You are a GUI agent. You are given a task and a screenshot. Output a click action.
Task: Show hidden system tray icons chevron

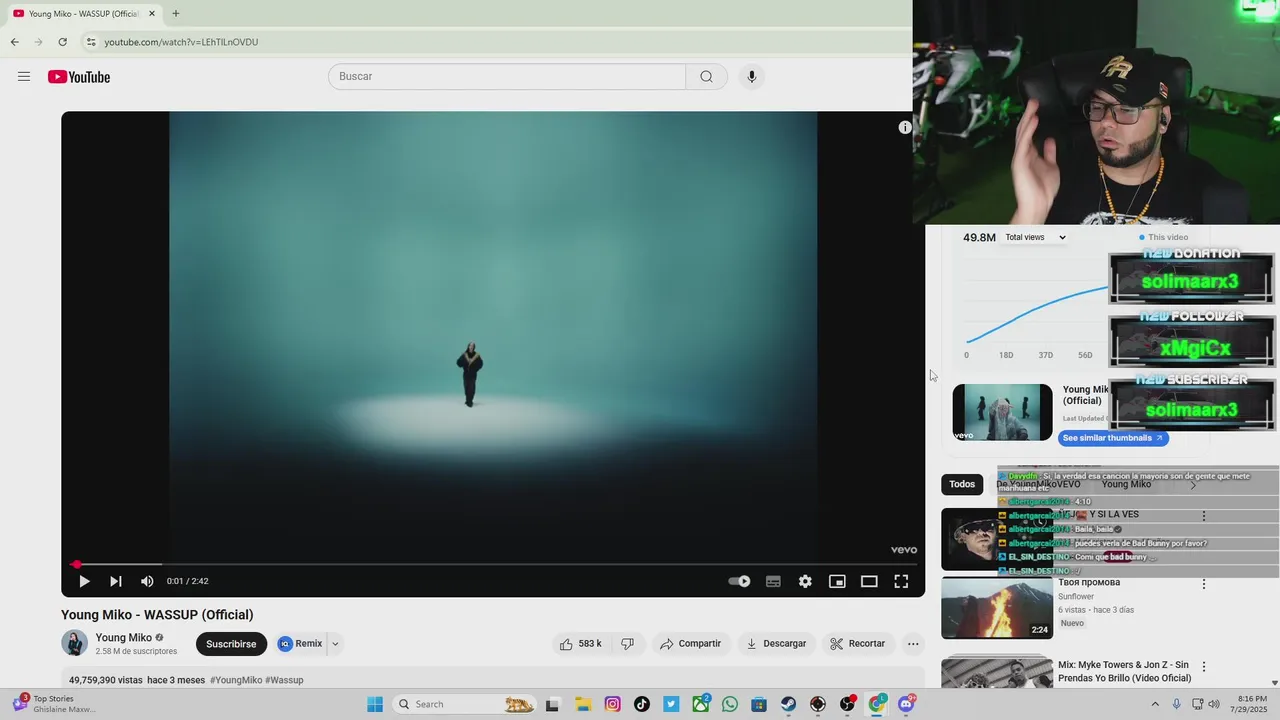(x=1156, y=704)
